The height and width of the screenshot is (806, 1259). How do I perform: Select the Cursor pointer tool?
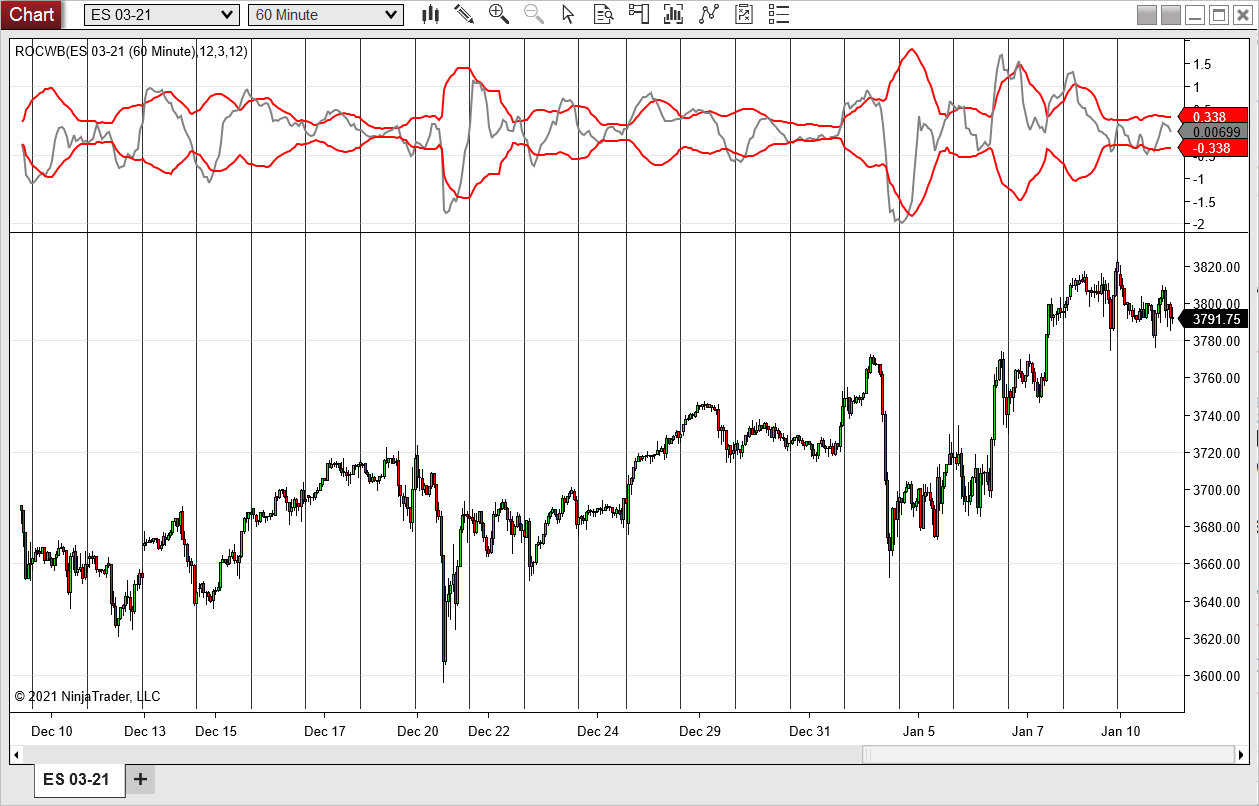(x=568, y=14)
